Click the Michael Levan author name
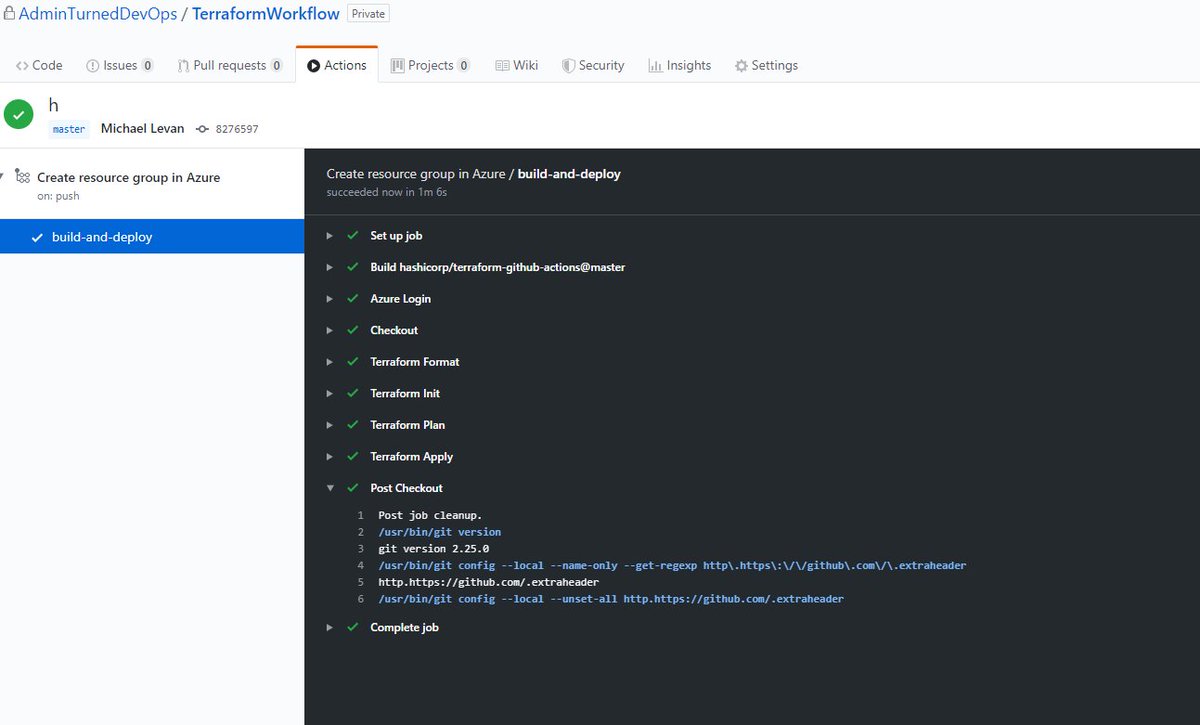This screenshot has width=1200, height=725. (x=142, y=129)
